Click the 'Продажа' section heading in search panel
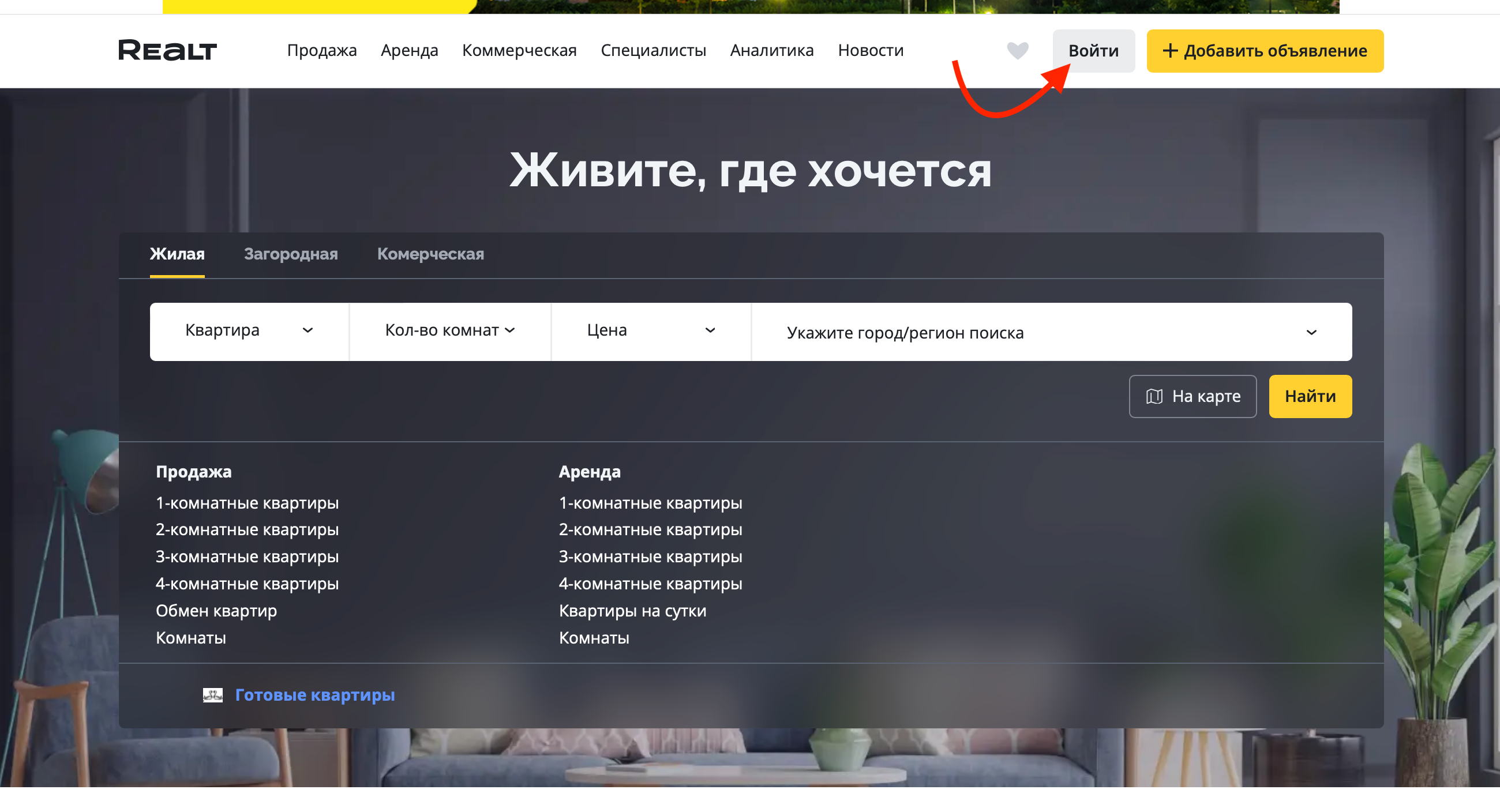This screenshot has height=812, width=1500. pyautogui.click(x=193, y=472)
